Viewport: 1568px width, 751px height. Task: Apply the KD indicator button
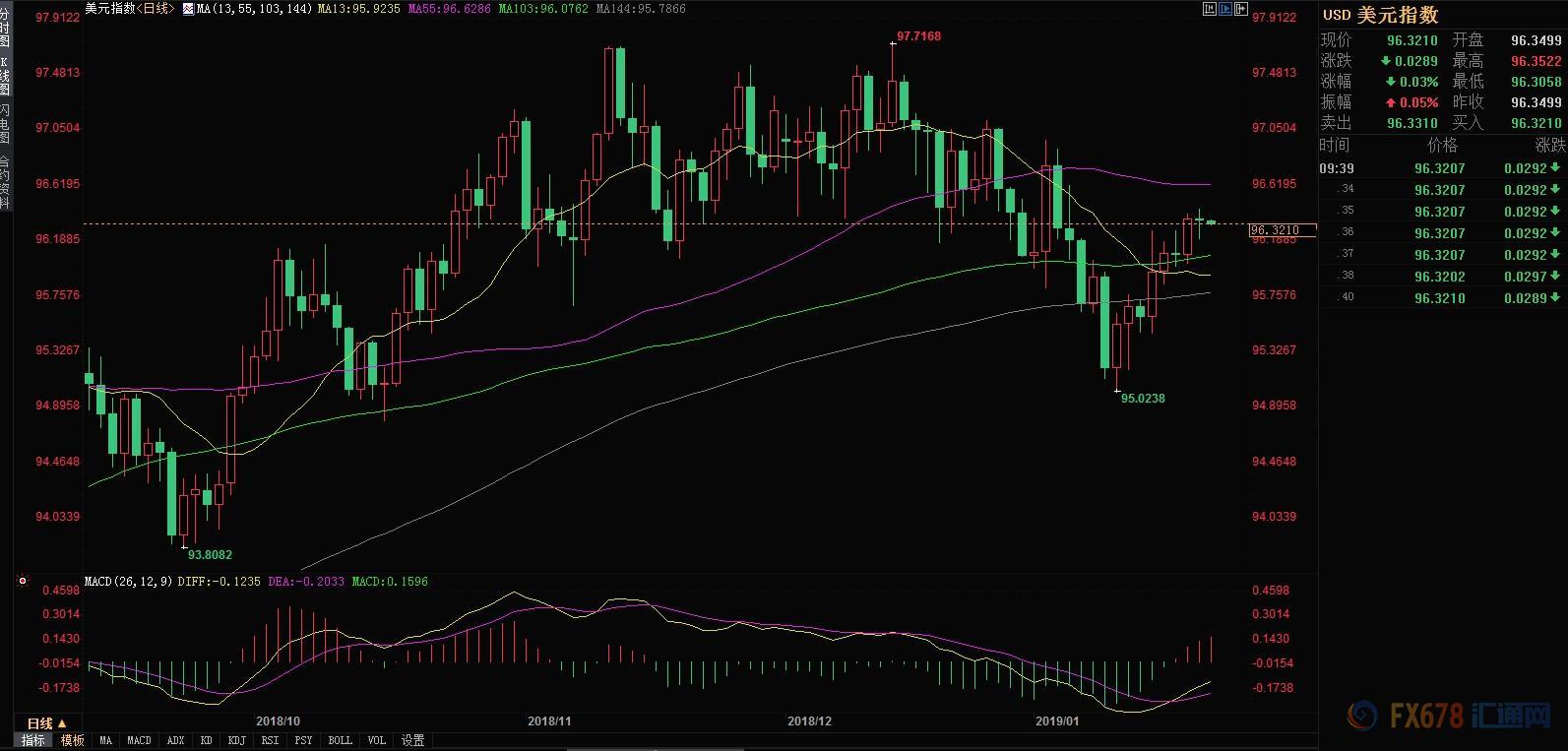click(206, 740)
